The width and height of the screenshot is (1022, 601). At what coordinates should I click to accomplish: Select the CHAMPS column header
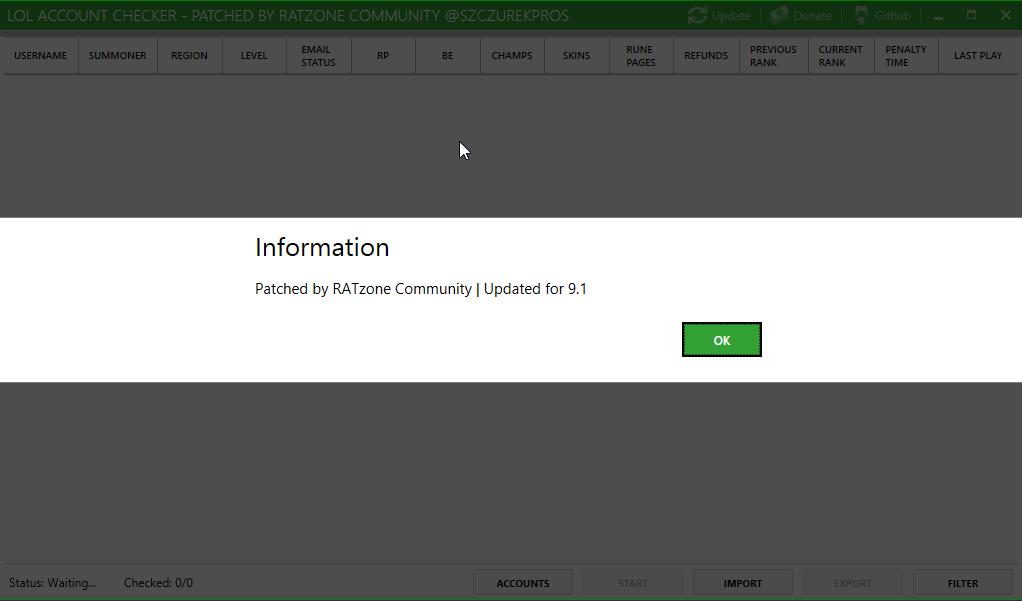tap(512, 56)
